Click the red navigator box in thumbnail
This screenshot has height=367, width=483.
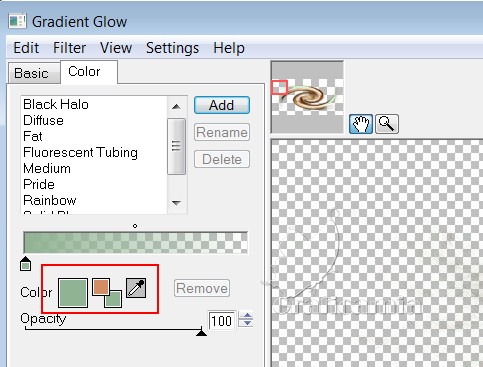pos(279,87)
